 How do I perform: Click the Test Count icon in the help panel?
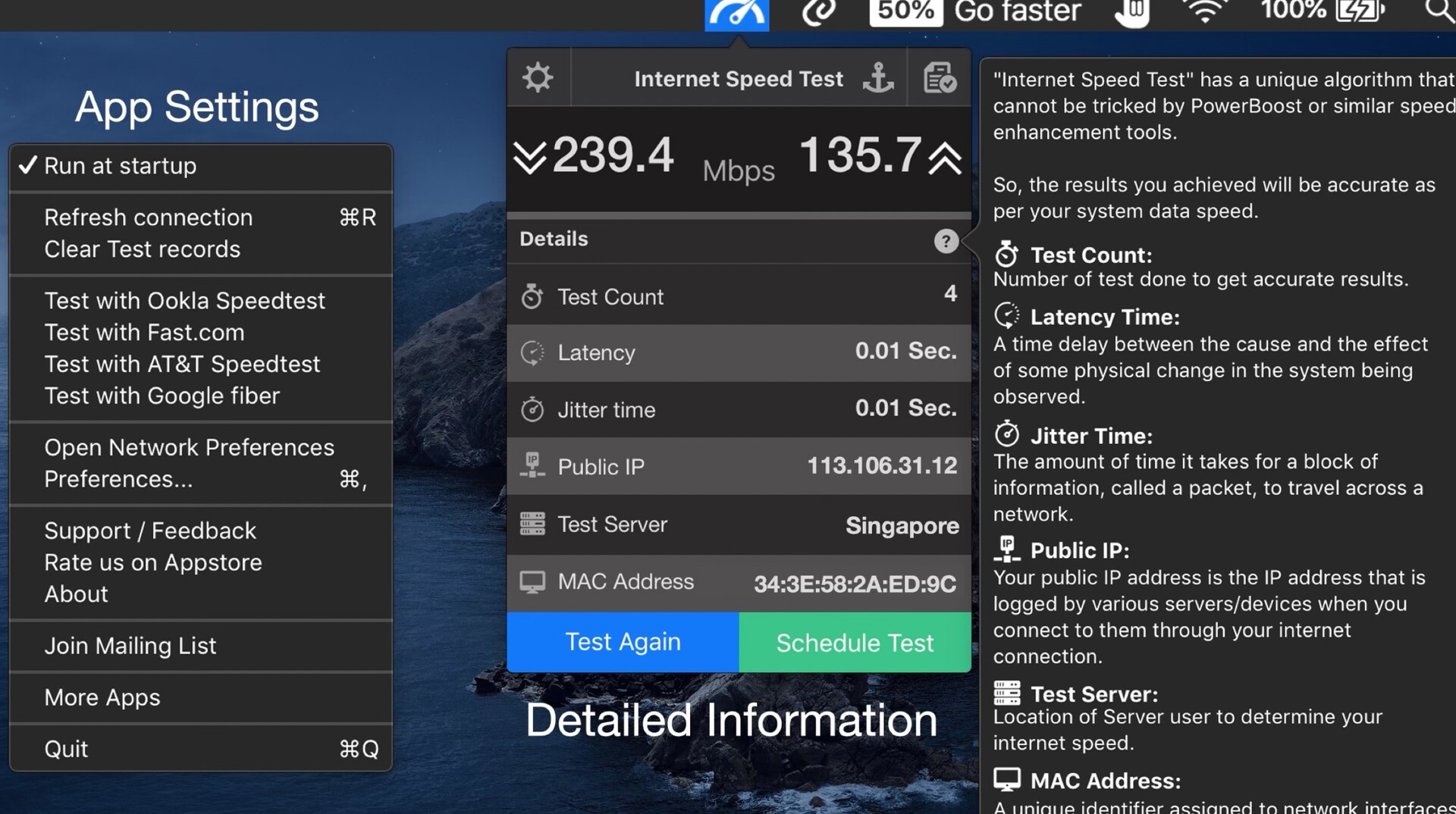coord(1006,254)
